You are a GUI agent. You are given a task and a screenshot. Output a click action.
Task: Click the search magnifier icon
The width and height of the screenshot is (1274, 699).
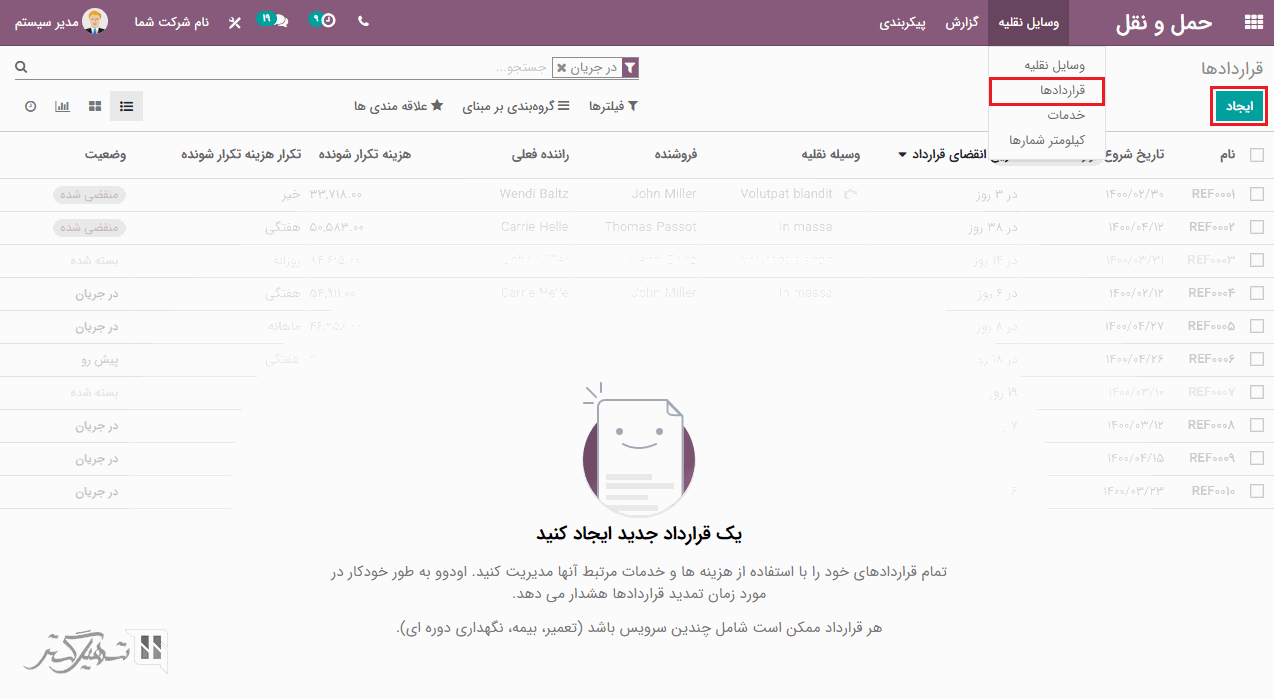point(21,68)
